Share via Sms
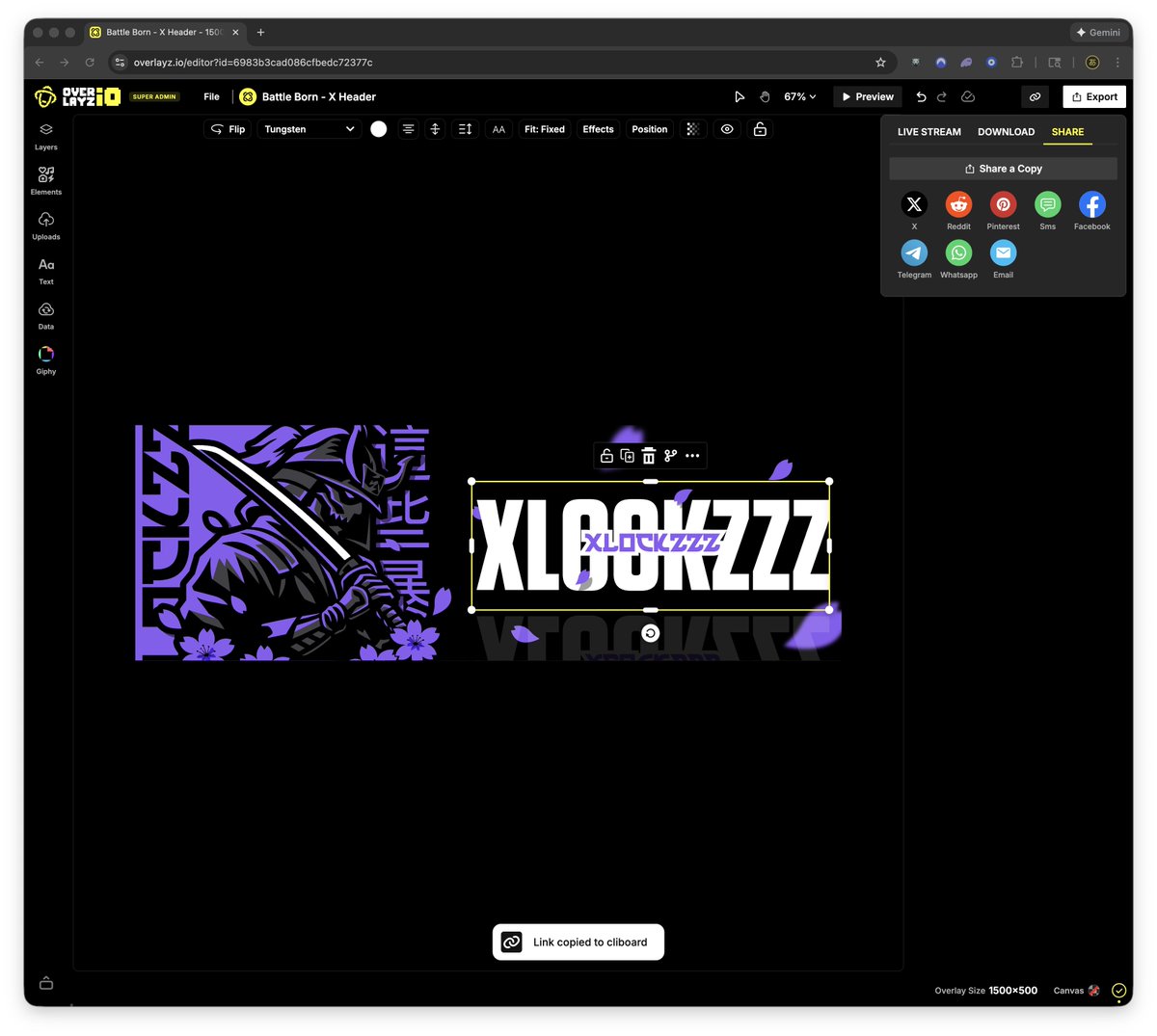Image resolution: width=1157 pixels, height=1036 pixels. (1047, 210)
